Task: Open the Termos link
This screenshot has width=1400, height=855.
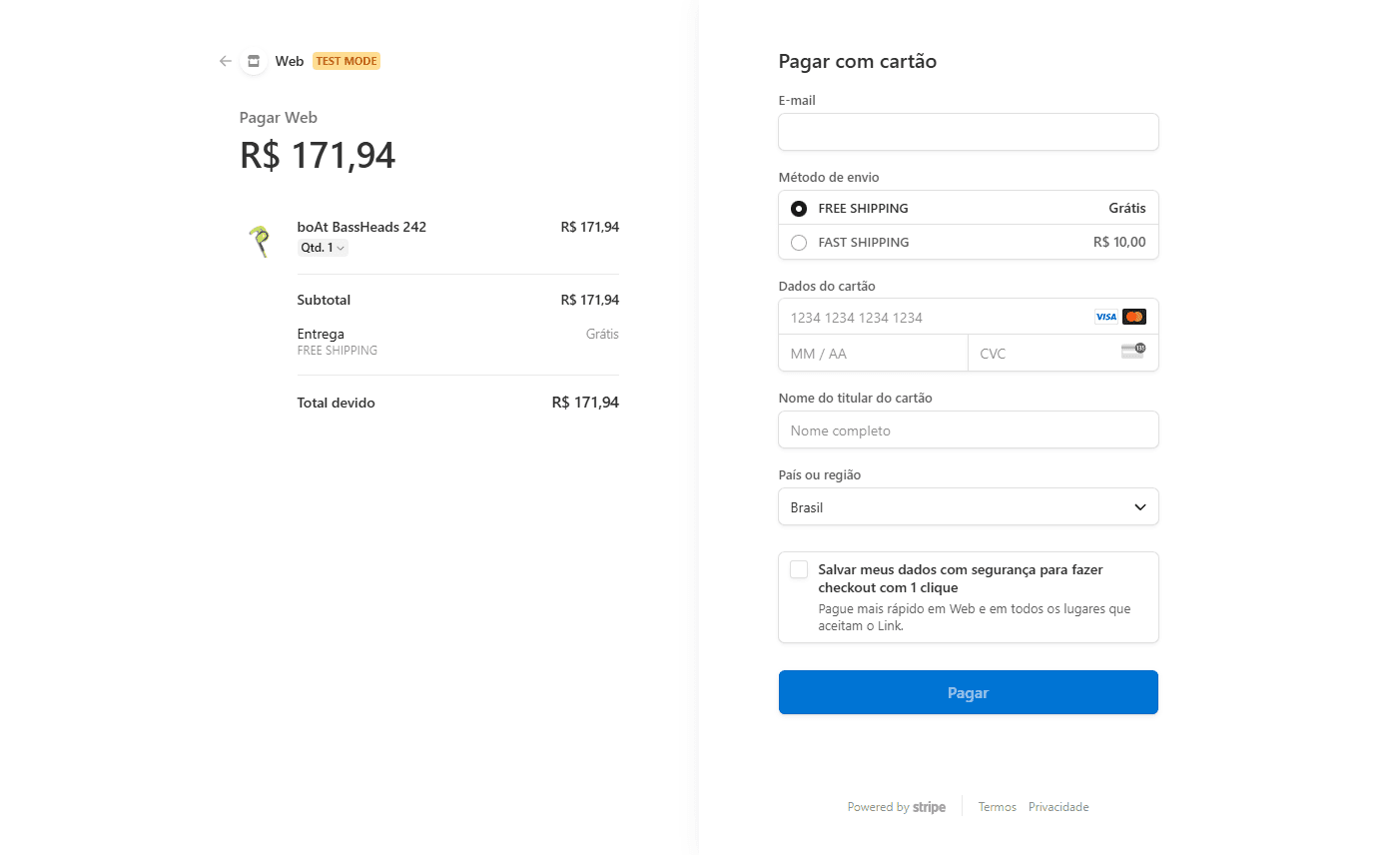Action: (997, 807)
